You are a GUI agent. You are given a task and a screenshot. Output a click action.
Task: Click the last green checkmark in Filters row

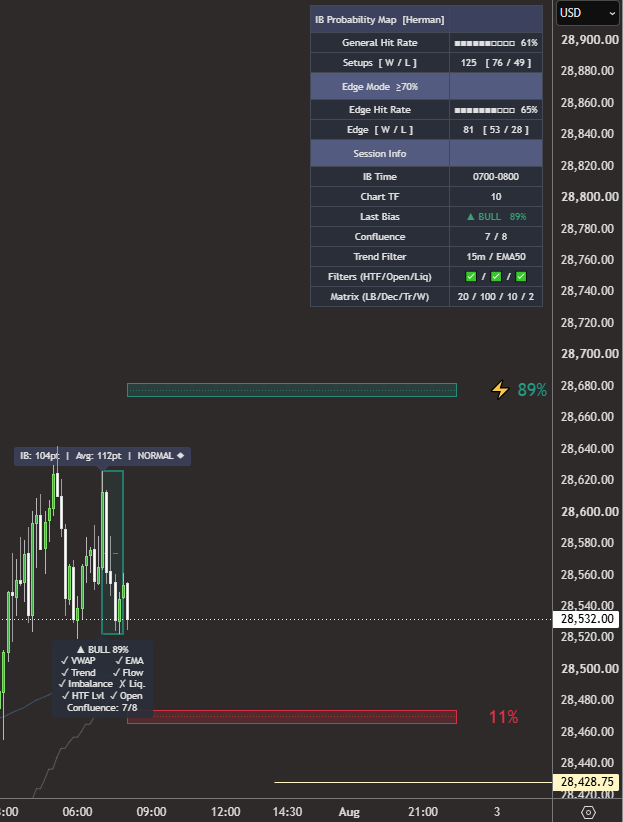[521, 276]
